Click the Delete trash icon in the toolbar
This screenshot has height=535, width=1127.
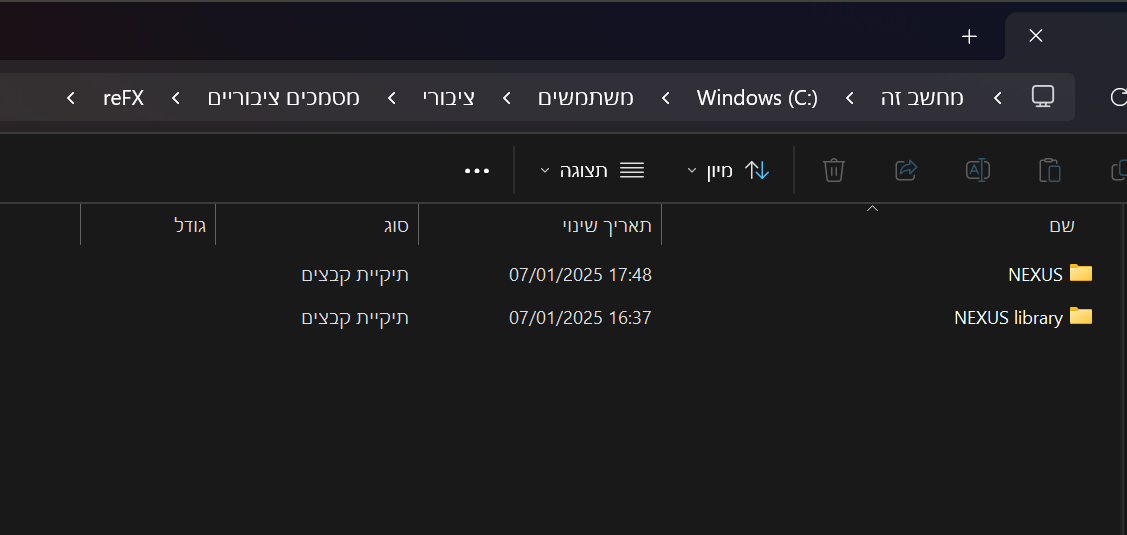point(834,170)
